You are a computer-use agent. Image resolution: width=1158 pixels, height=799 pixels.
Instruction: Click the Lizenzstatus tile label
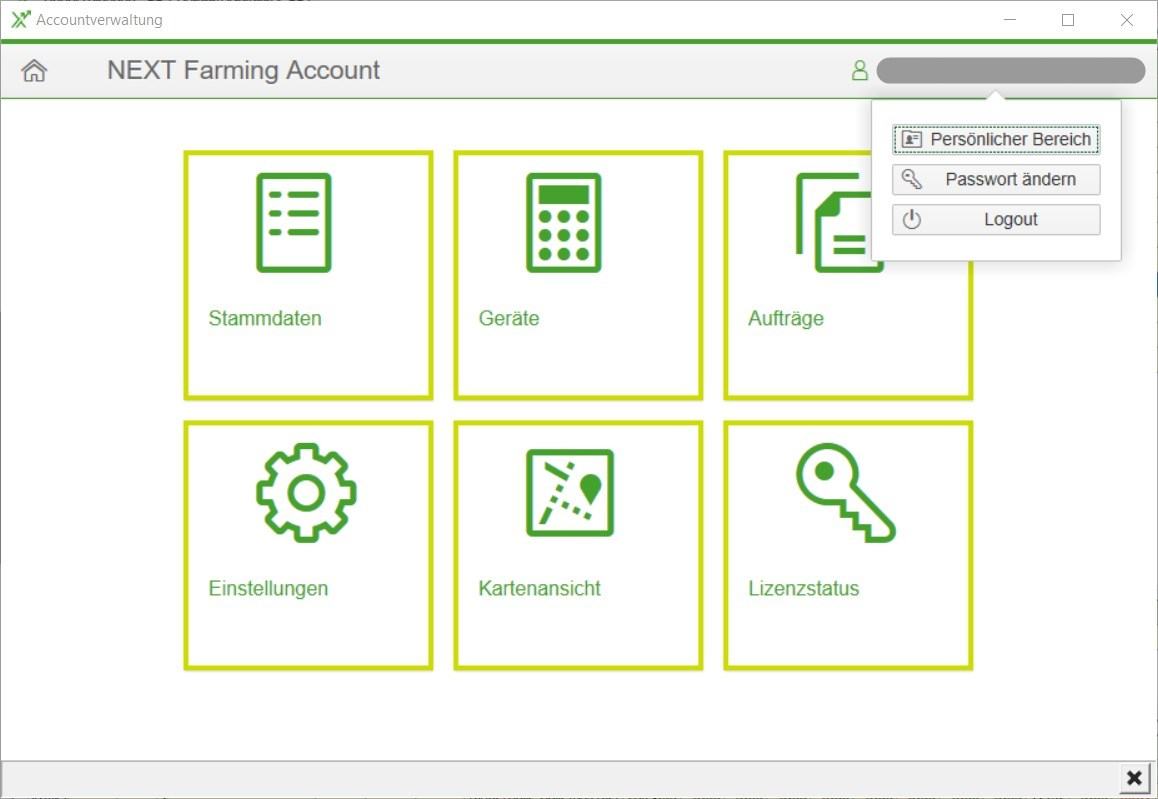803,589
